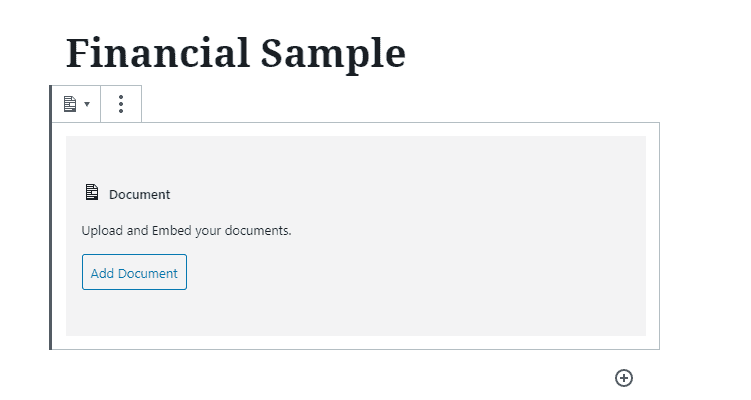
Task: Click the word Sample in the title
Action: 333,54
